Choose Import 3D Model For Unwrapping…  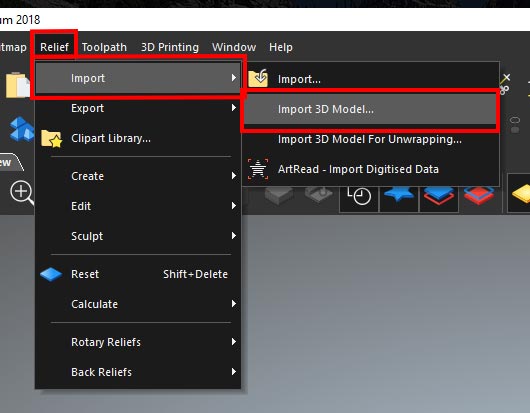pos(370,139)
